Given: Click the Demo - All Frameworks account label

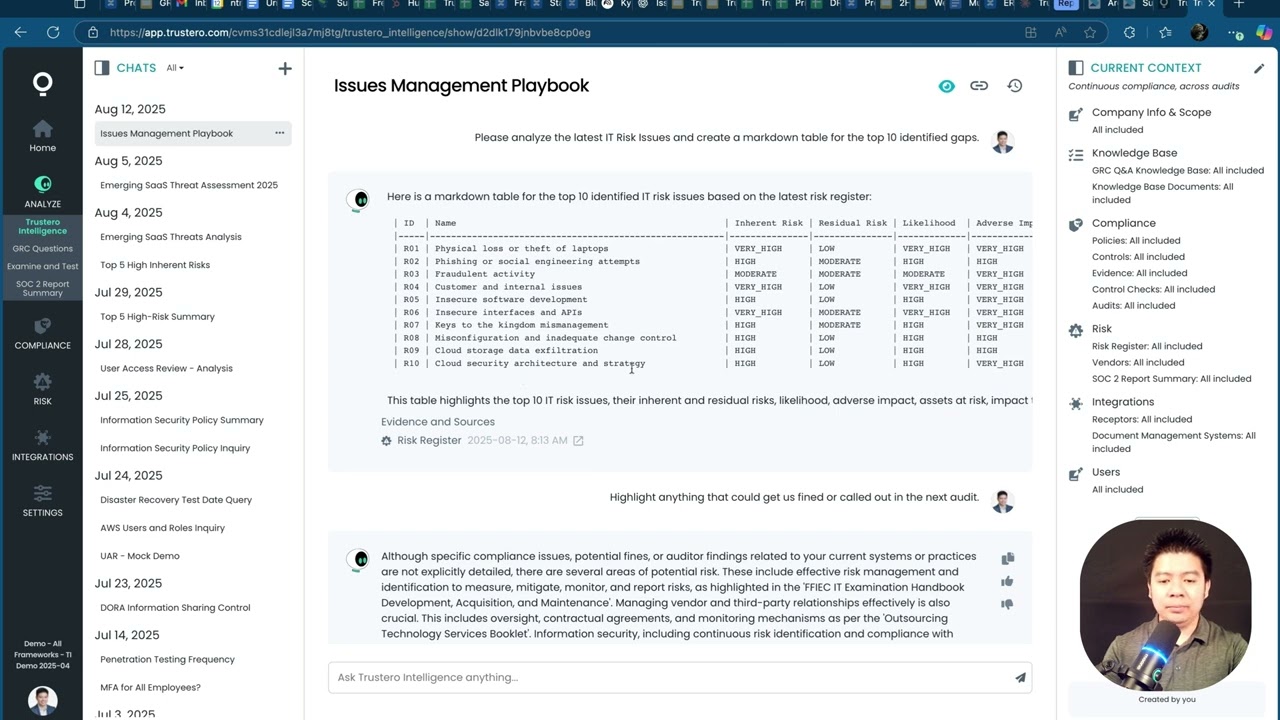Looking at the screenshot, I should pos(42,654).
